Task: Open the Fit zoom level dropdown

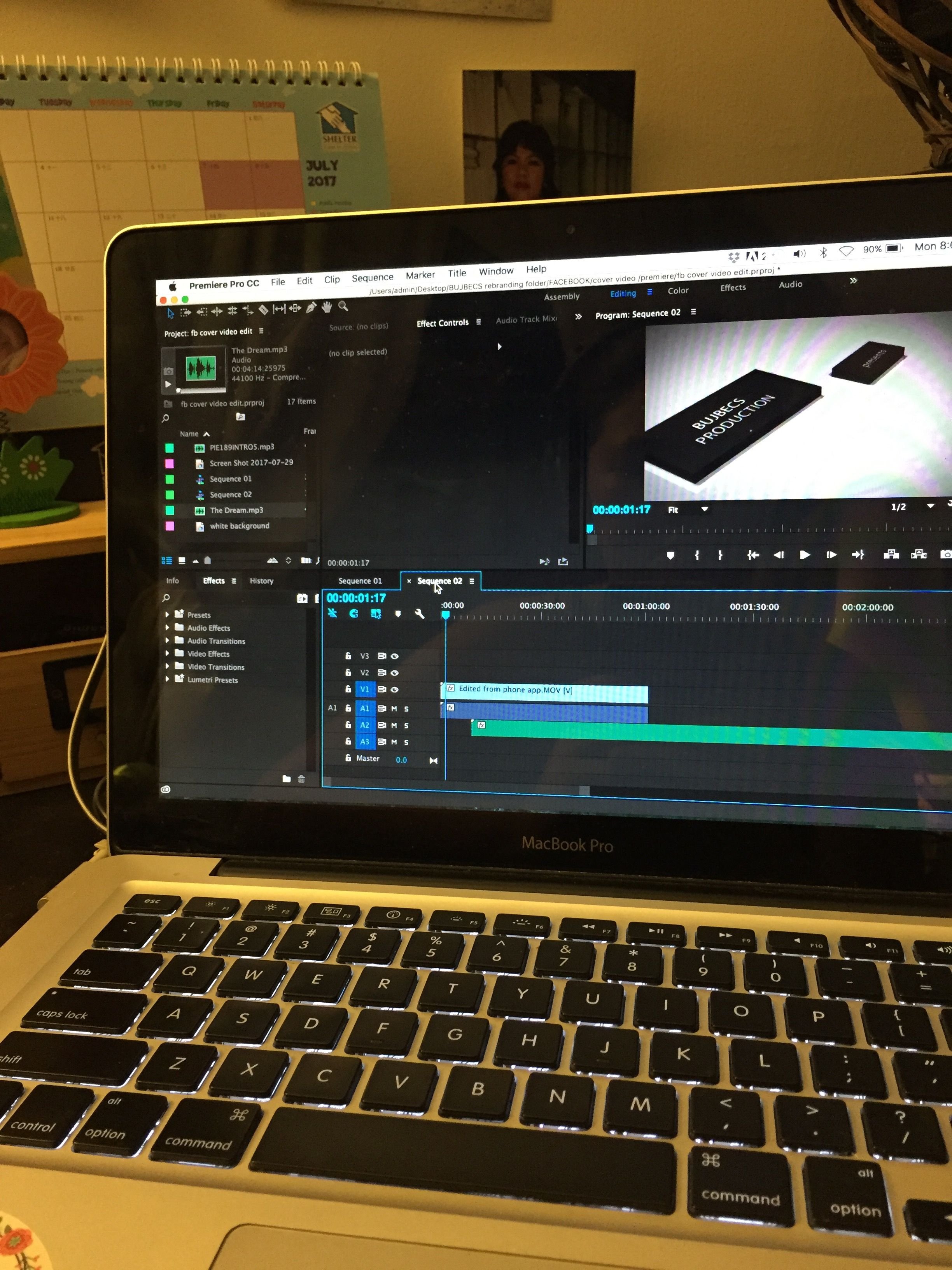Action: pos(688,509)
